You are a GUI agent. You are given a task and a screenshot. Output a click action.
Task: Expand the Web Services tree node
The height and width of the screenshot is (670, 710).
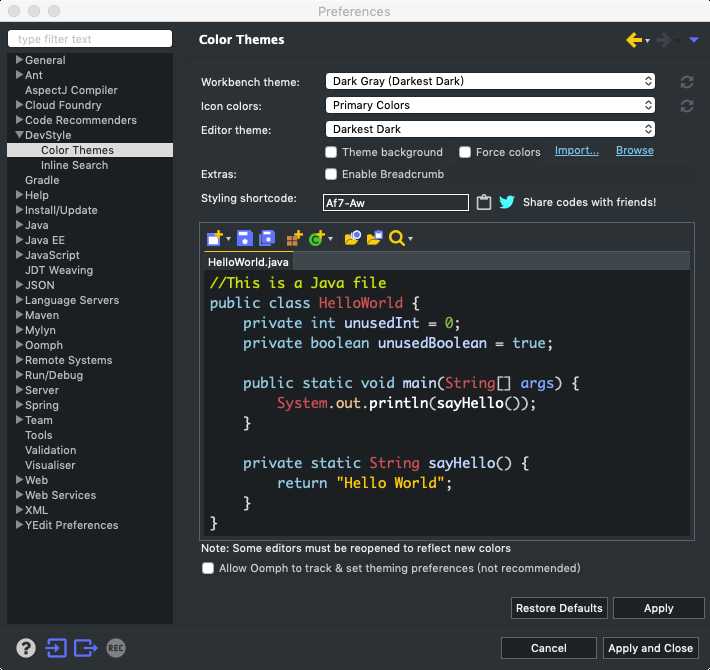pos(19,494)
